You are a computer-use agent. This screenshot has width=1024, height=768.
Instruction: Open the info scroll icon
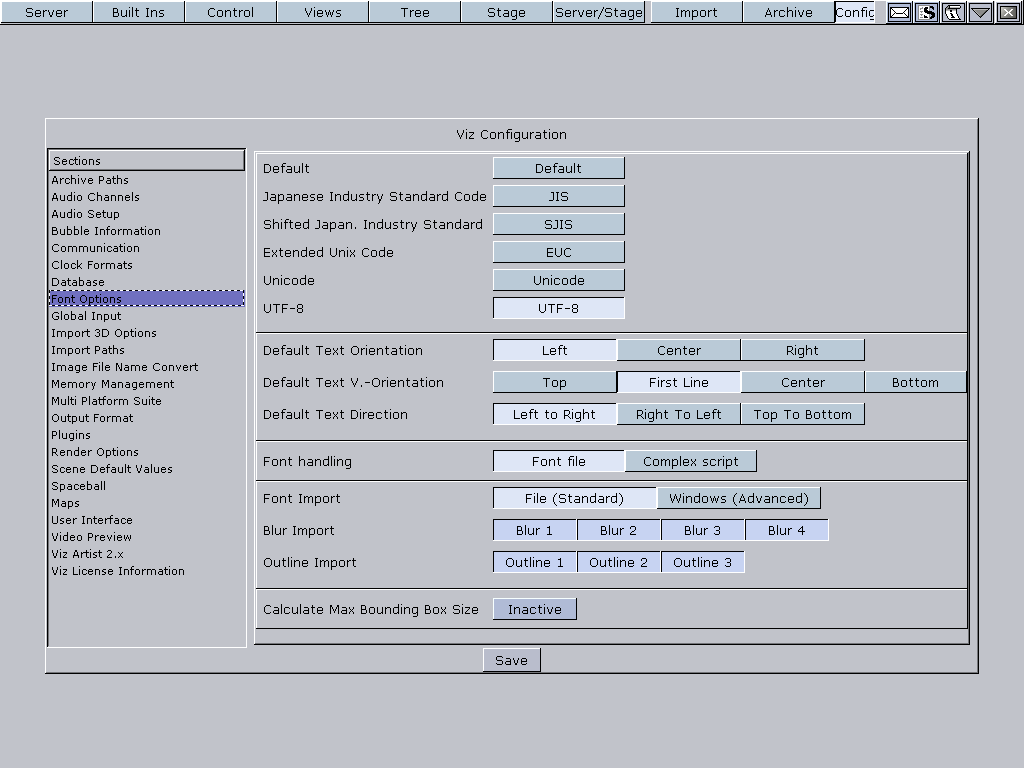[954, 12]
